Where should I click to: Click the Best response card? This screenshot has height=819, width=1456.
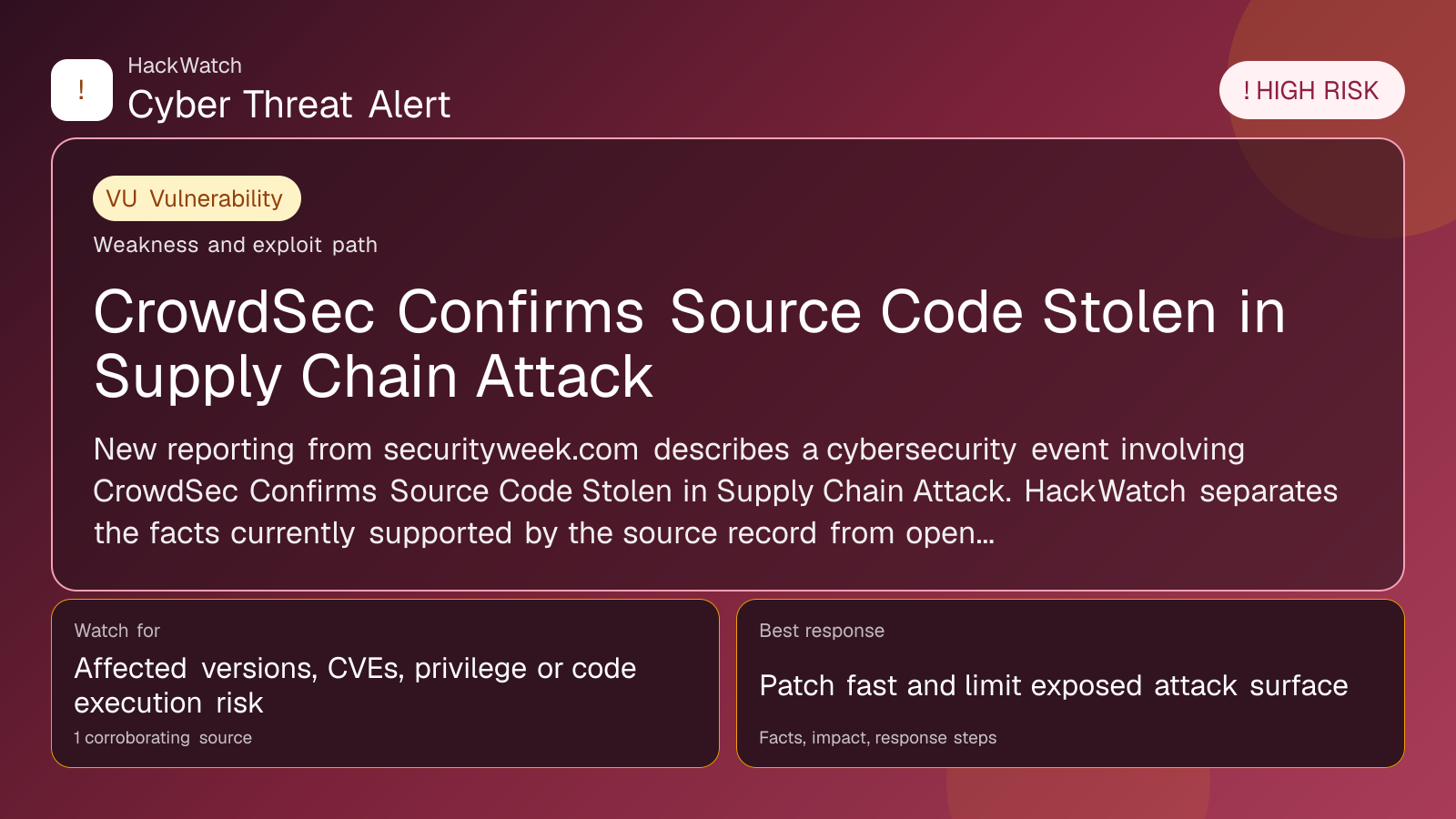coord(1070,683)
